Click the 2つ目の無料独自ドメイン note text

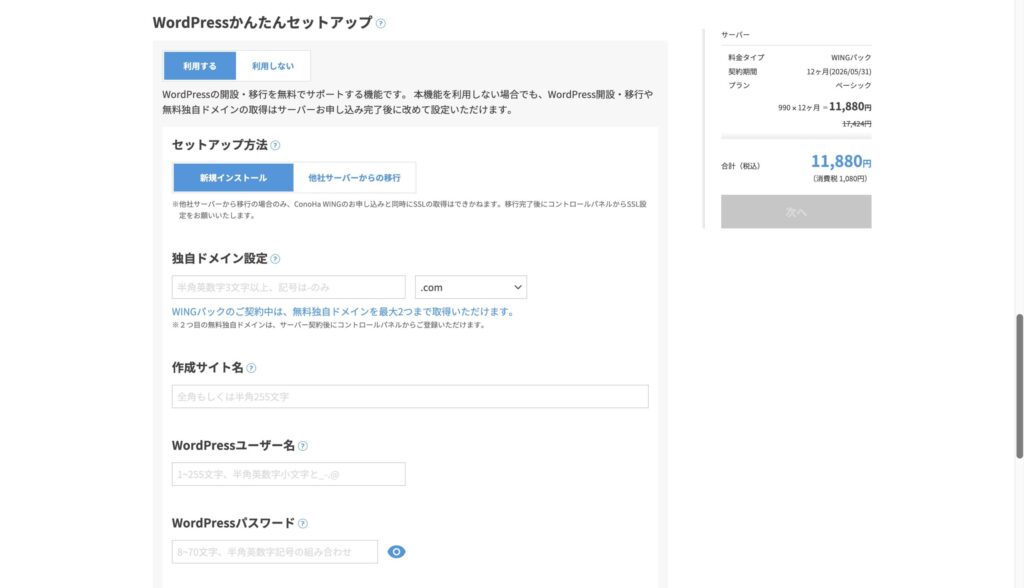click(x=329, y=325)
